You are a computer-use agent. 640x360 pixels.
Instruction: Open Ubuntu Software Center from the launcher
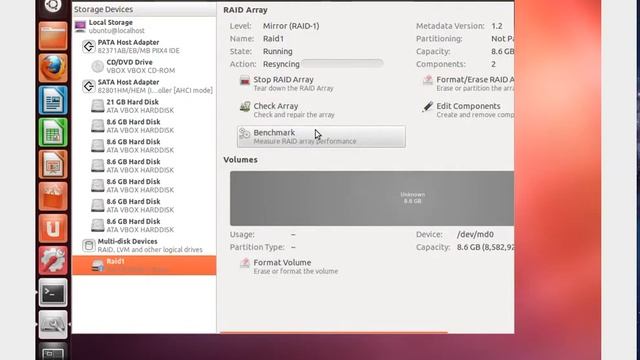pyautogui.click(x=53, y=196)
